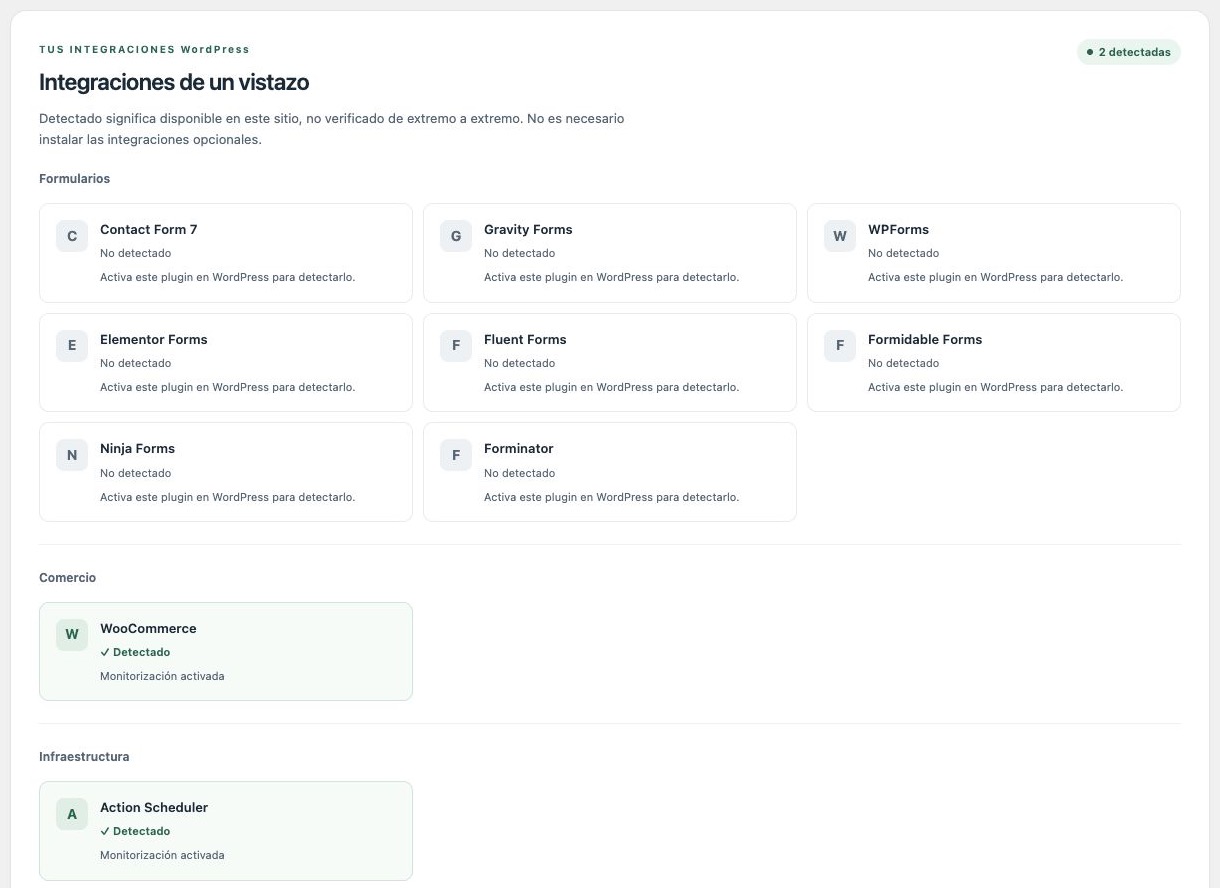Click the Comercio section heading
This screenshot has height=888, width=1220.
pyautogui.click(x=67, y=578)
